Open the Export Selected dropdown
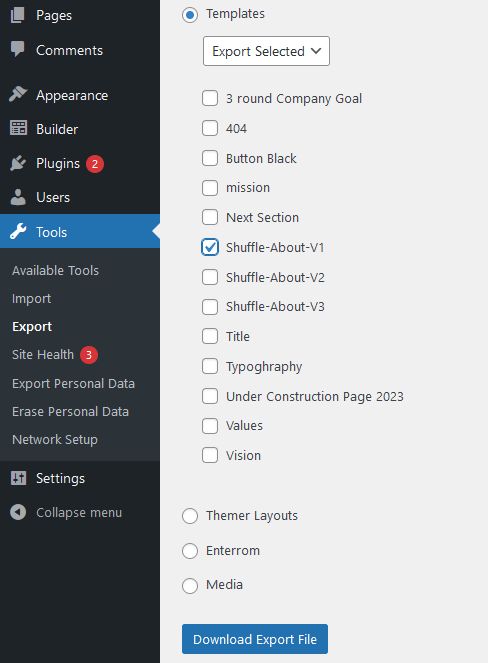 (266, 51)
